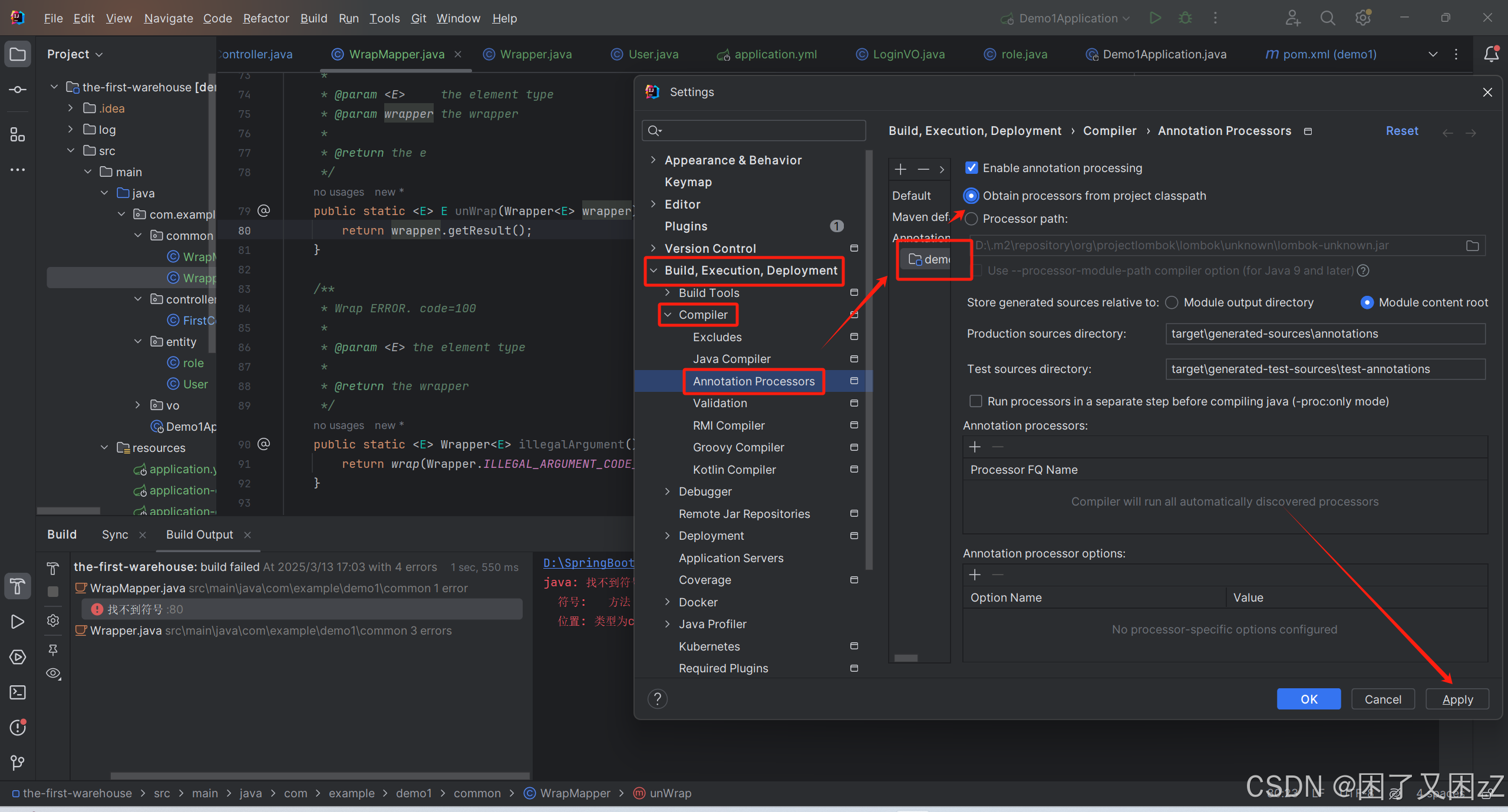Open the Notifications bell icon
This screenshot has height=812, width=1508.
click(1491, 54)
